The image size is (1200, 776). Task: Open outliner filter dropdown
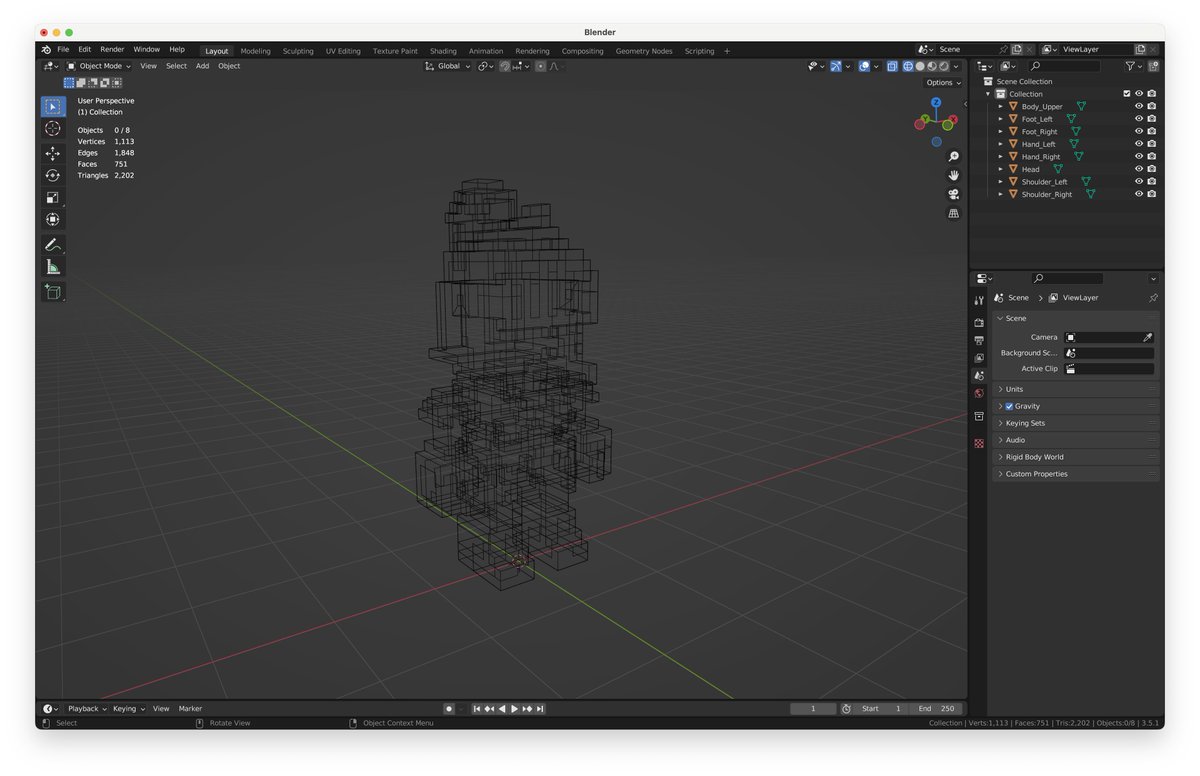tap(1134, 66)
